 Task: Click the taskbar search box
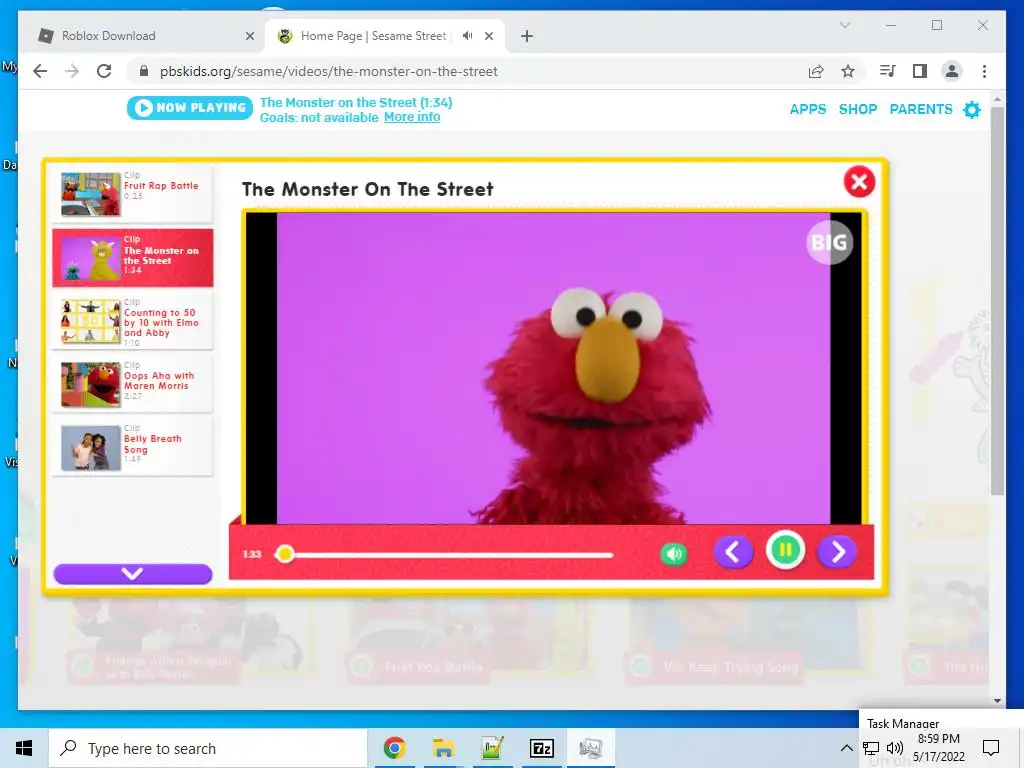[208, 748]
